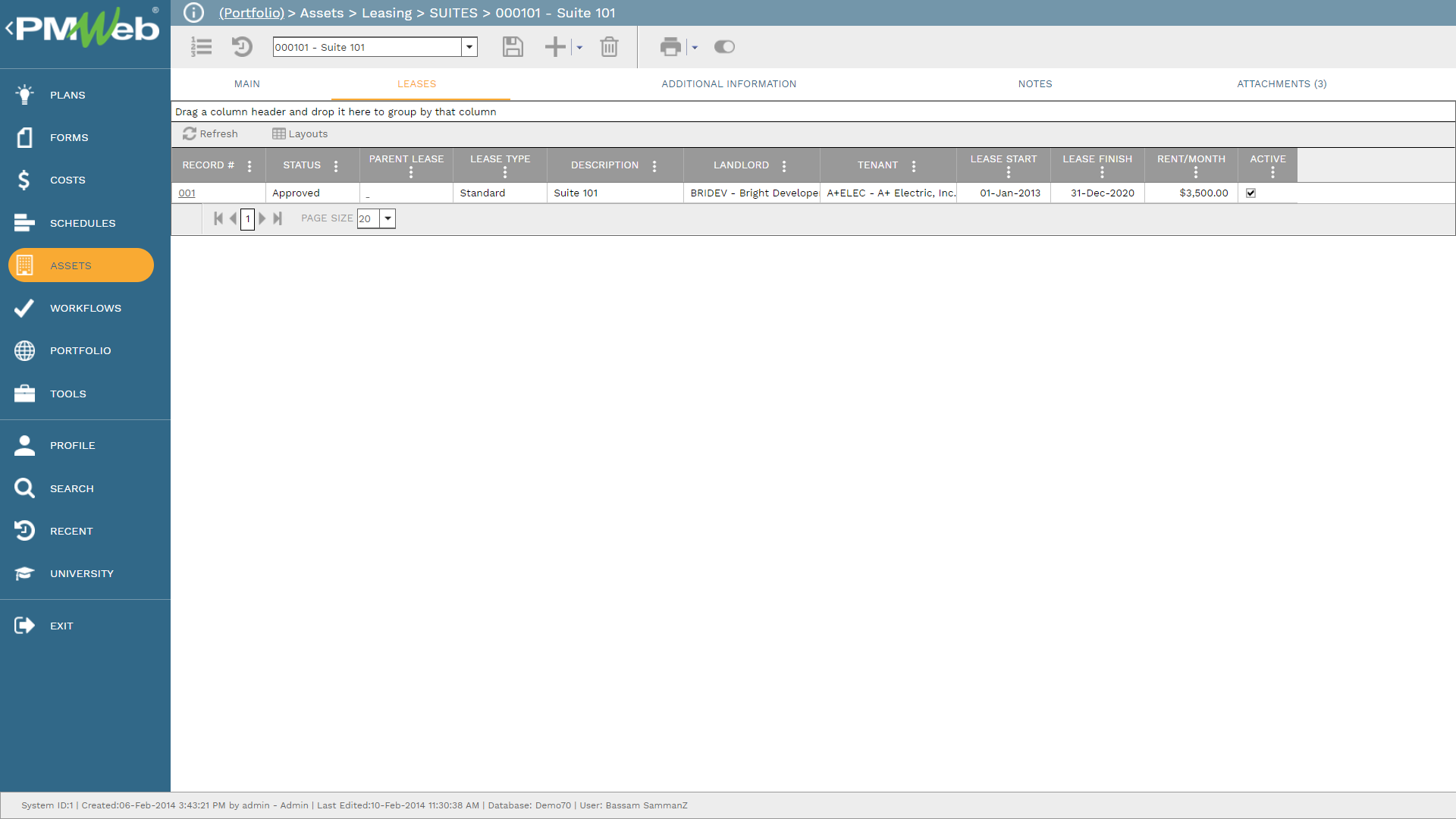The height and width of the screenshot is (819, 1456).
Task: Expand the Suite 101 record dropdown
Action: [x=469, y=47]
